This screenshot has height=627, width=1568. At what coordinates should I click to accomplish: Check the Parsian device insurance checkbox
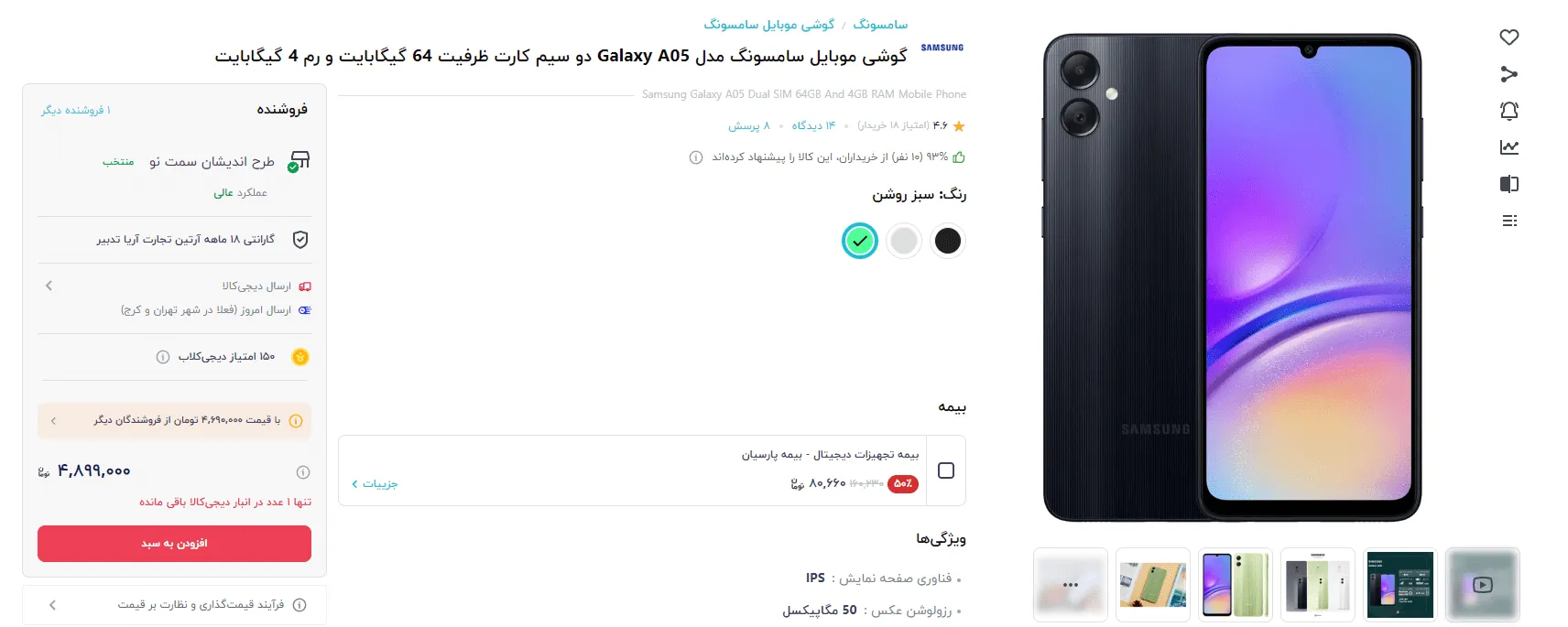[x=946, y=470]
